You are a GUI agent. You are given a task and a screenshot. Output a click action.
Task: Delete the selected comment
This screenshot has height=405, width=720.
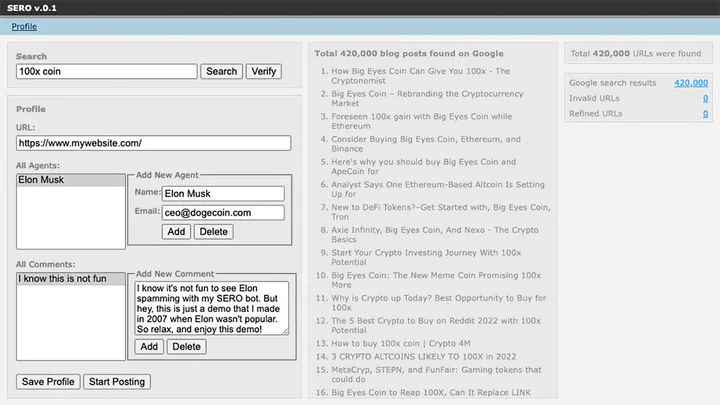(186, 347)
